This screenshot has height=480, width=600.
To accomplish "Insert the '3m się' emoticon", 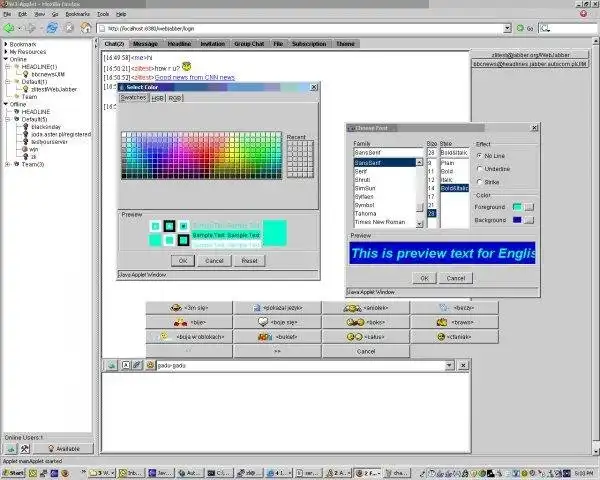I will (189, 308).
